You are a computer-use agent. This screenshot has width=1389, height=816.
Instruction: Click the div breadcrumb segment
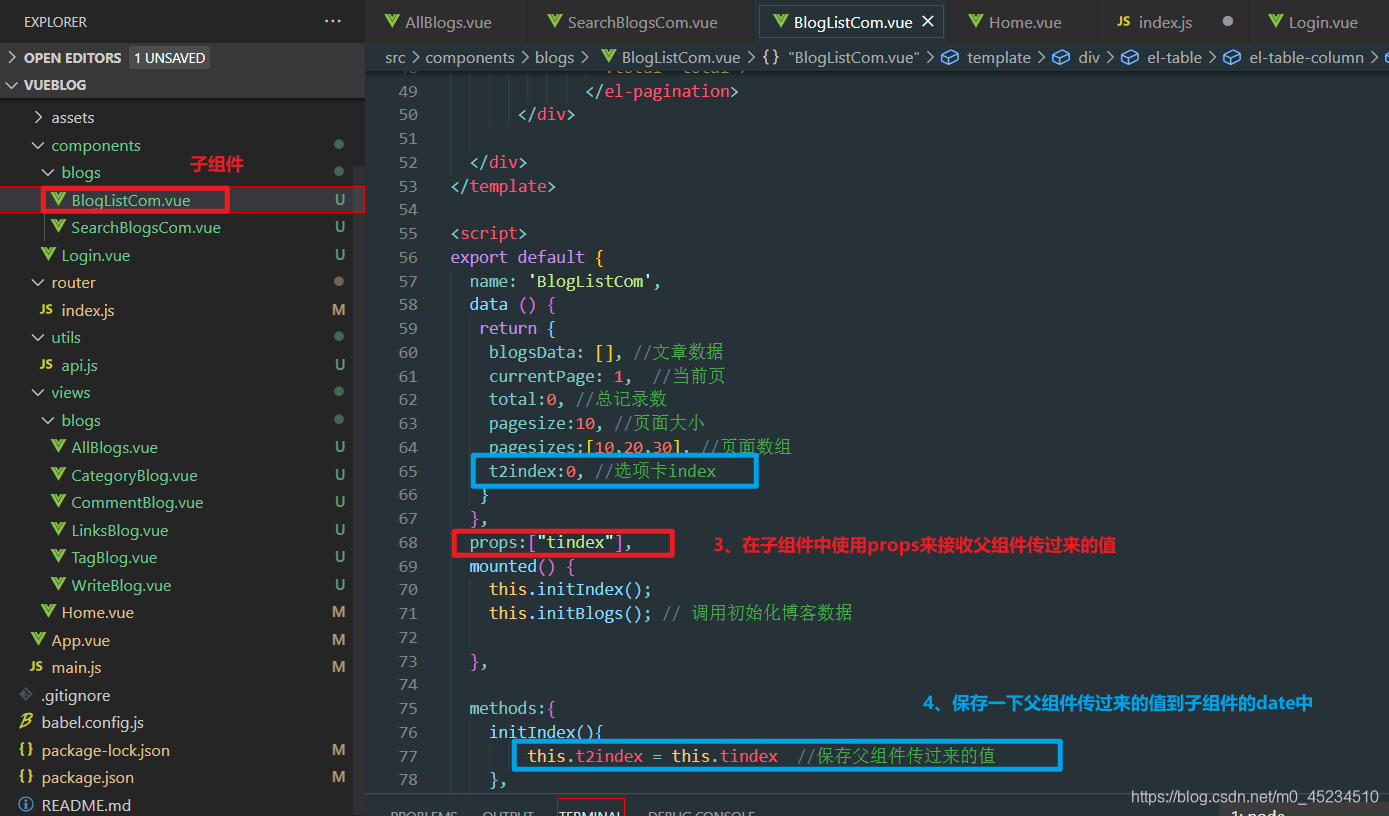(x=1089, y=57)
